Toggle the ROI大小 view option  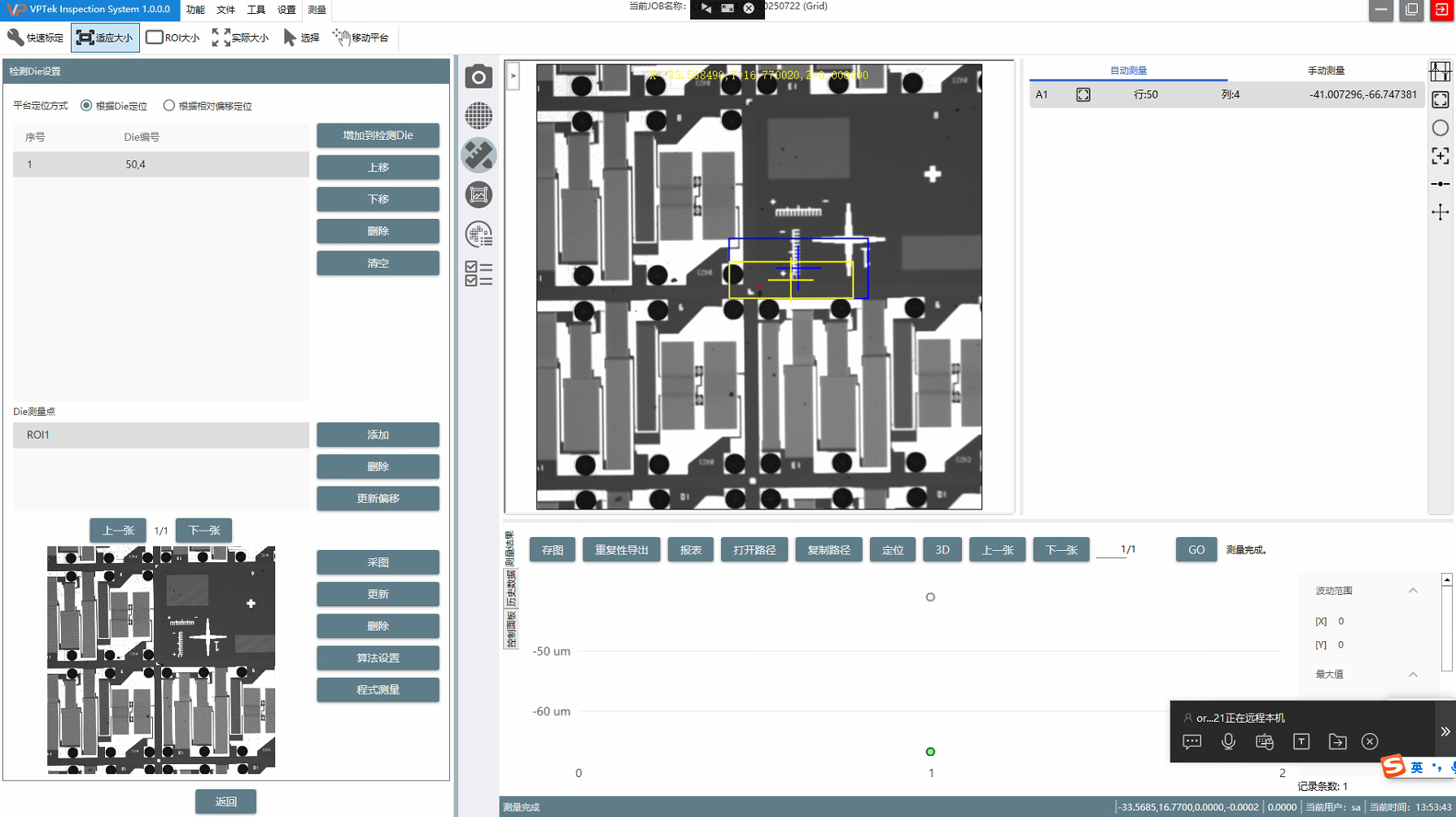173,37
